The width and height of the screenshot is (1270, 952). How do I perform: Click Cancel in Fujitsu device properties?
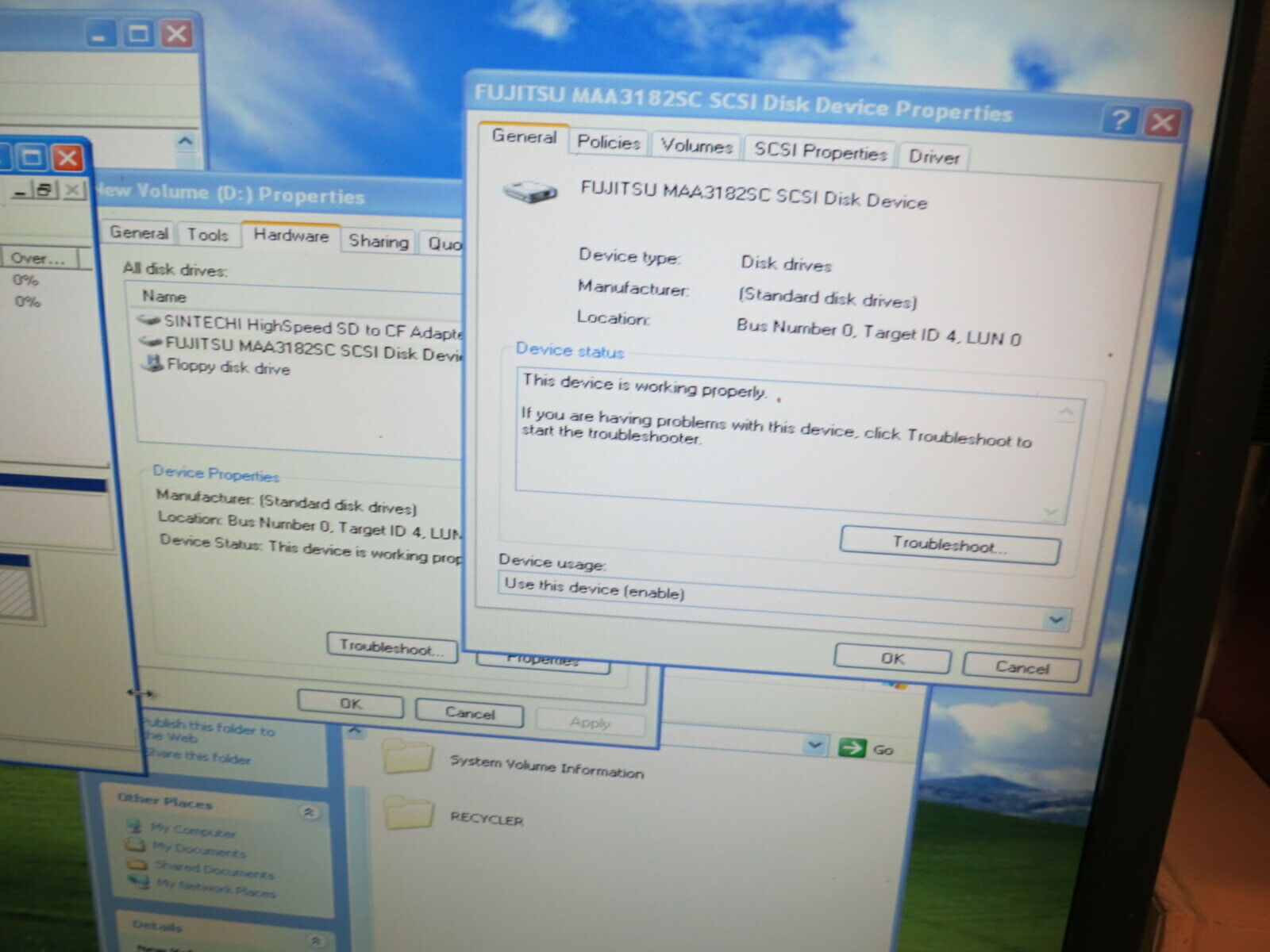click(1022, 667)
